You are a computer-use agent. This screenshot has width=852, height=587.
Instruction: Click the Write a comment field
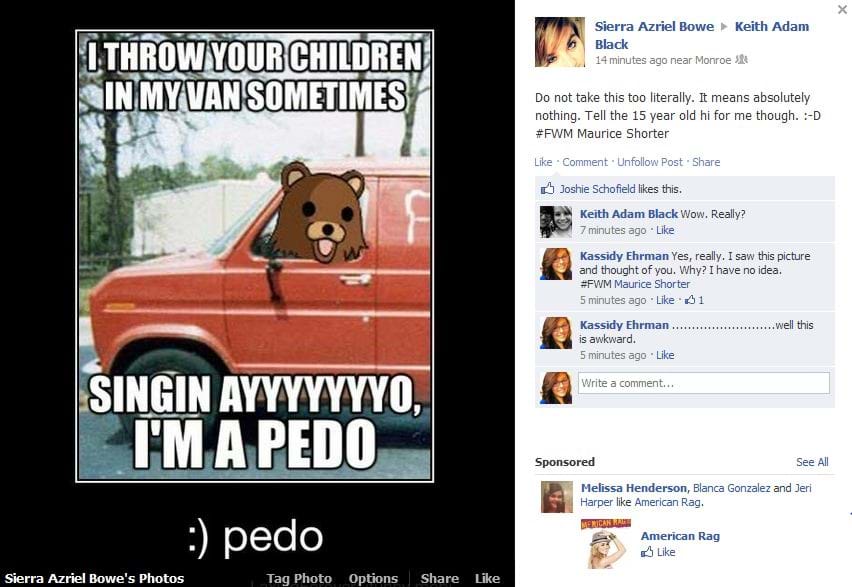pyautogui.click(x=704, y=383)
